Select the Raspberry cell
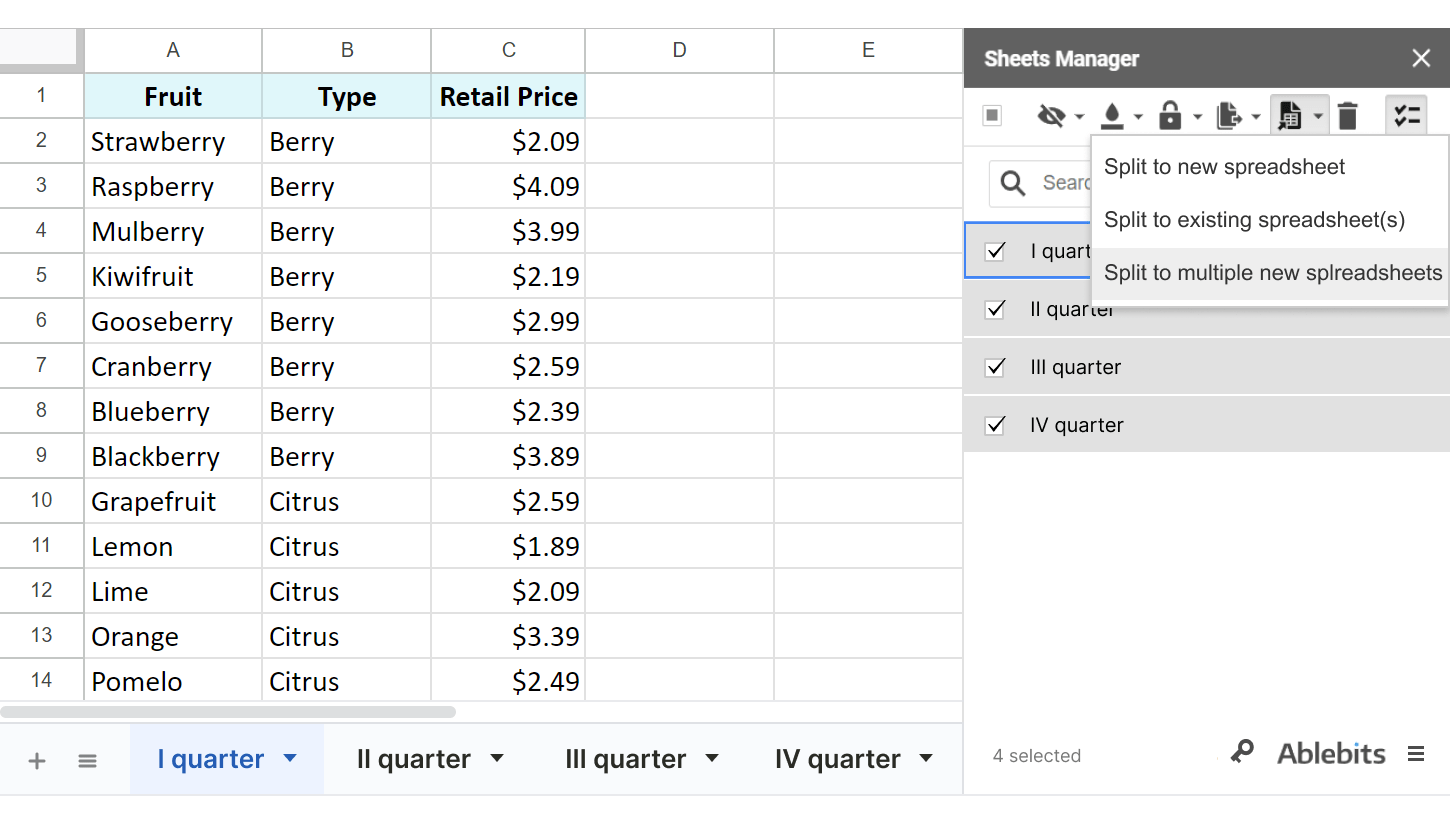1450x820 pixels. [x=173, y=186]
